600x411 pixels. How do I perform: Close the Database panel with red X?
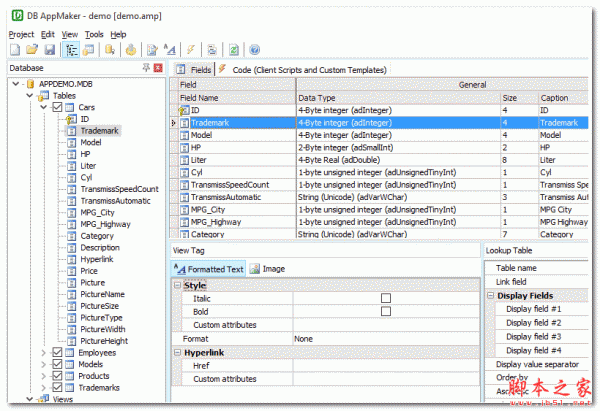(157, 68)
